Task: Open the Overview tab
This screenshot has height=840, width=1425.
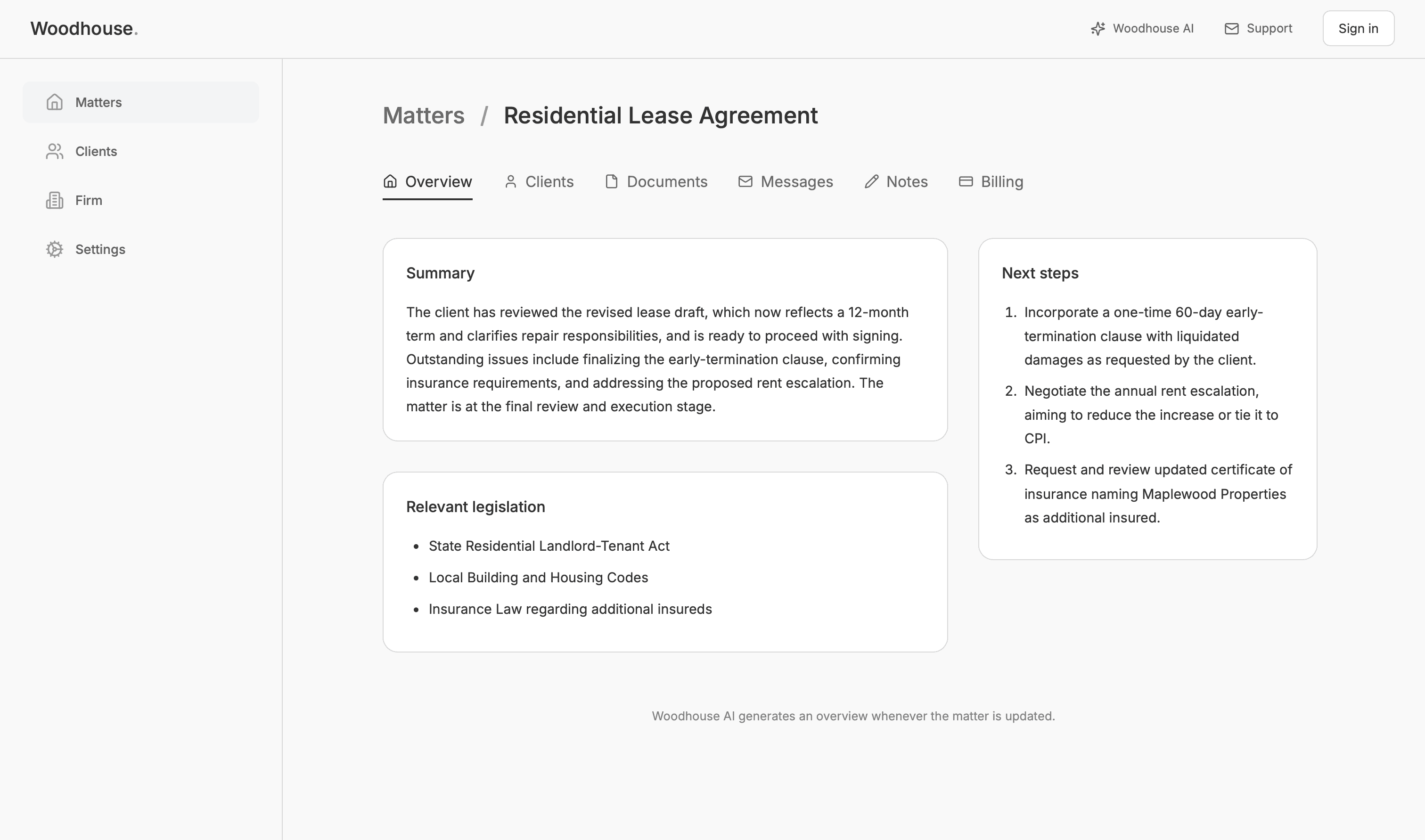Action: point(427,182)
